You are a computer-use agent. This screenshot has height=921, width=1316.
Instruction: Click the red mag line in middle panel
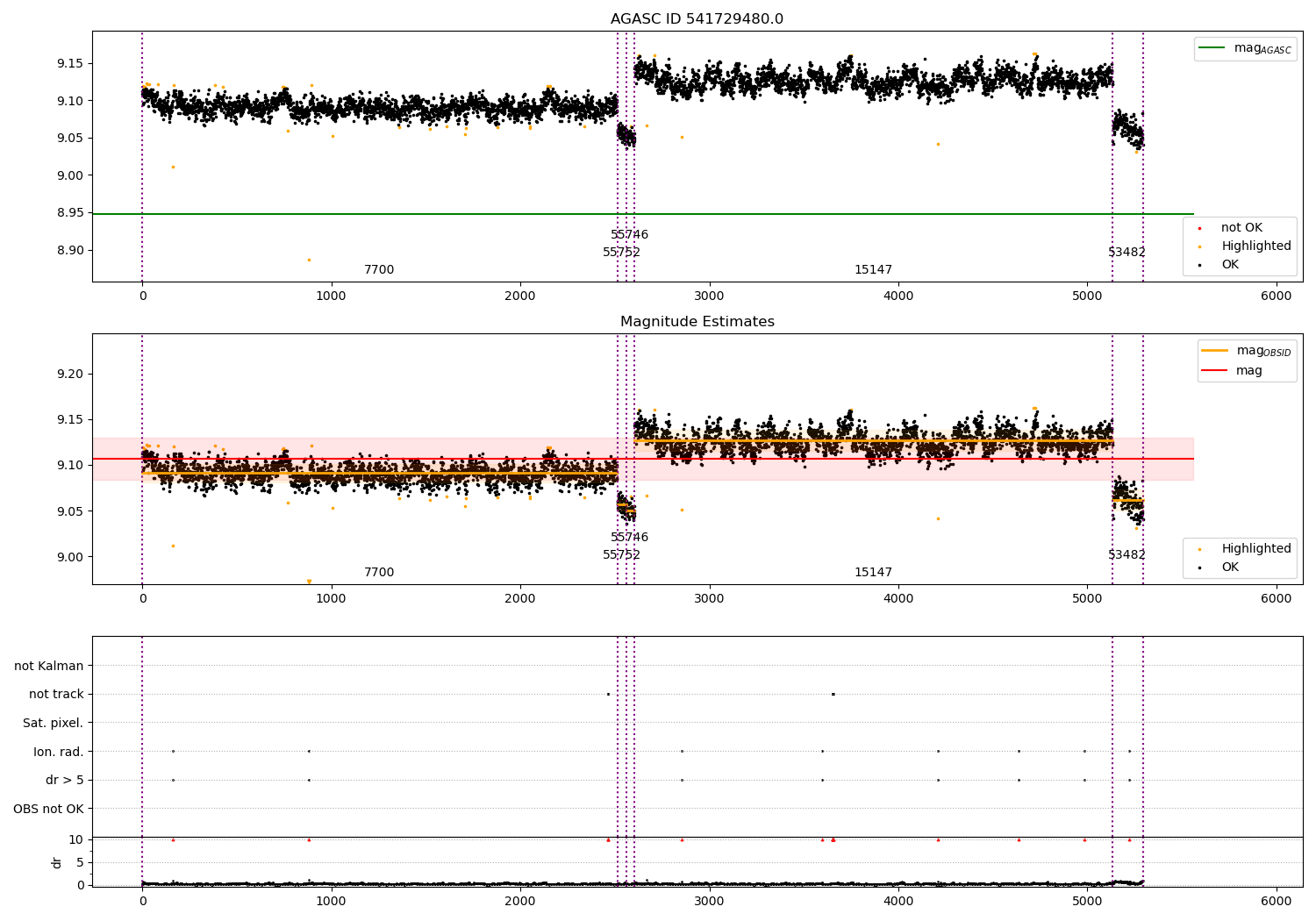coord(643,459)
